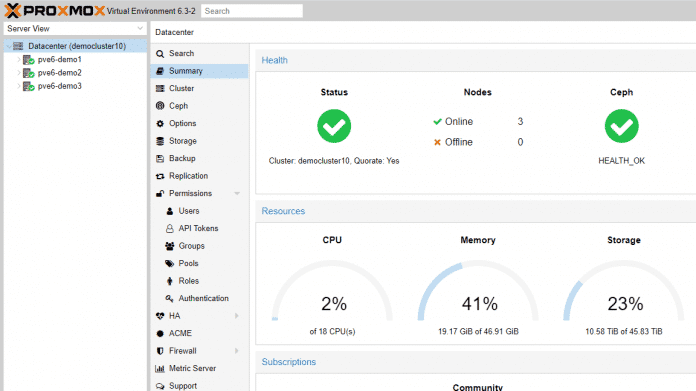Click the Storage database icon
696x391 pixels.
(x=160, y=141)
